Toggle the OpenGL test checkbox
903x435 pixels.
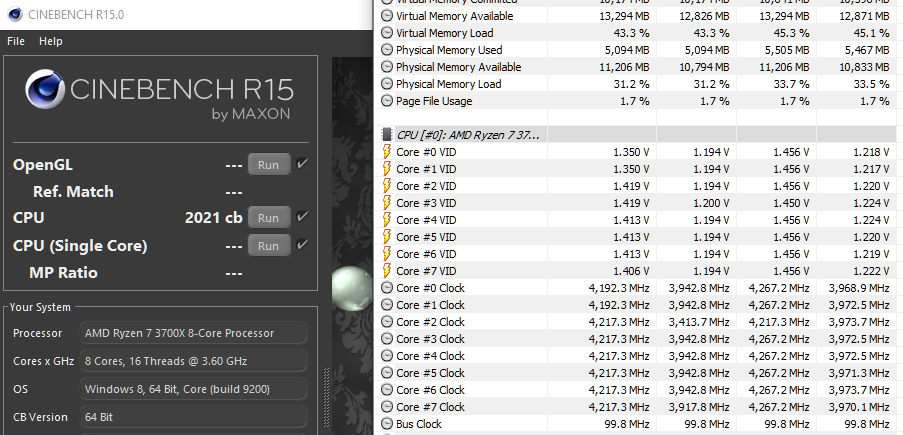click(x=302, y=164)
